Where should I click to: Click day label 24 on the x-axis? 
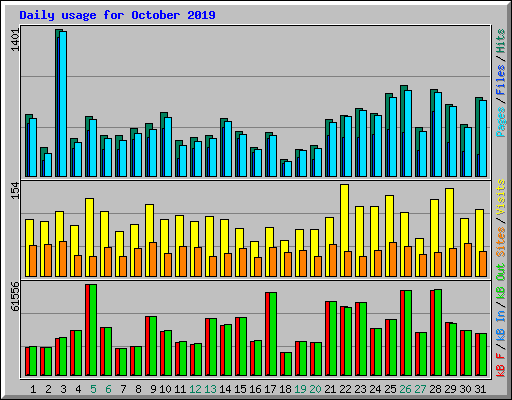[375, 389]
